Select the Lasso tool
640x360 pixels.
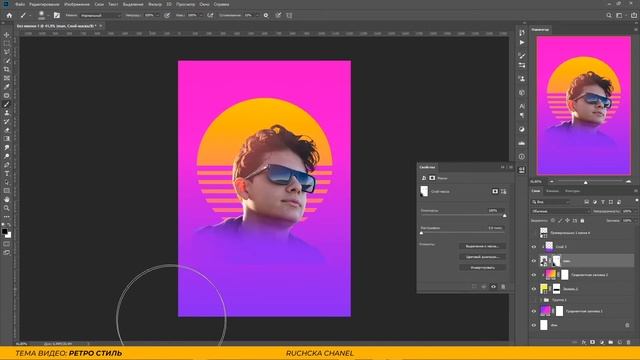[7, 52]
